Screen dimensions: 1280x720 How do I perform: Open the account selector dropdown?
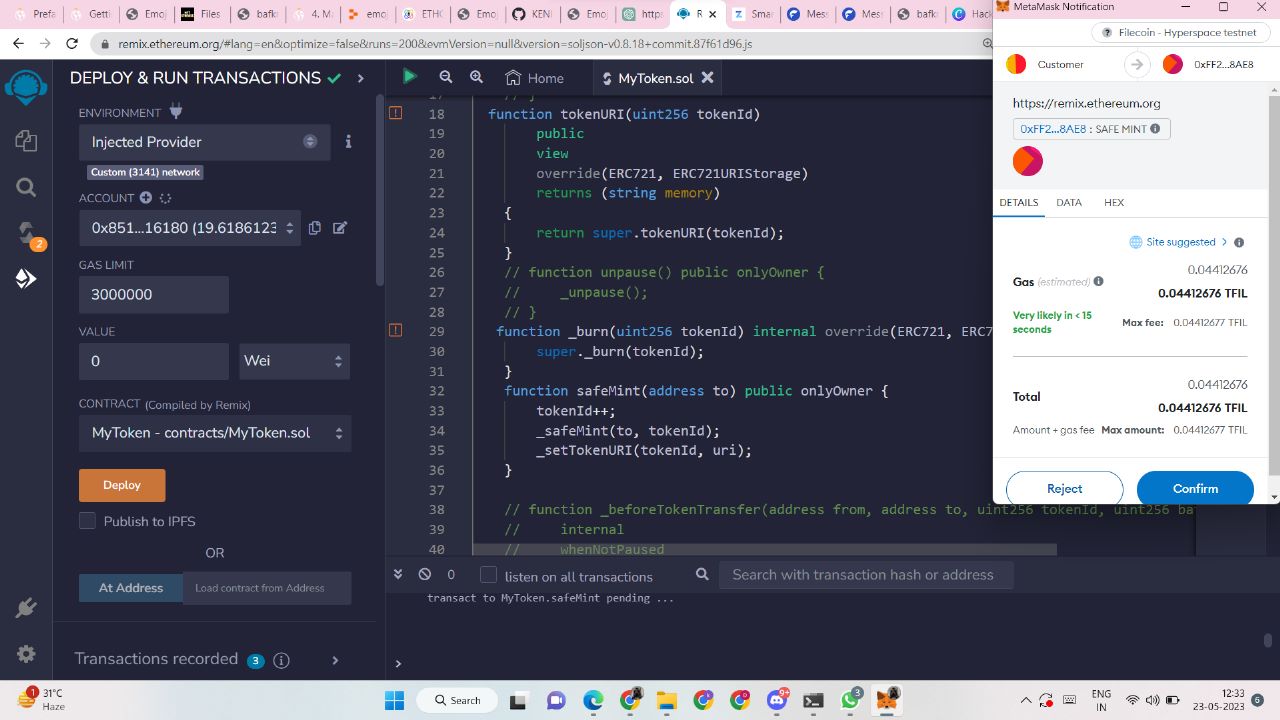click(x=190, y=228)
